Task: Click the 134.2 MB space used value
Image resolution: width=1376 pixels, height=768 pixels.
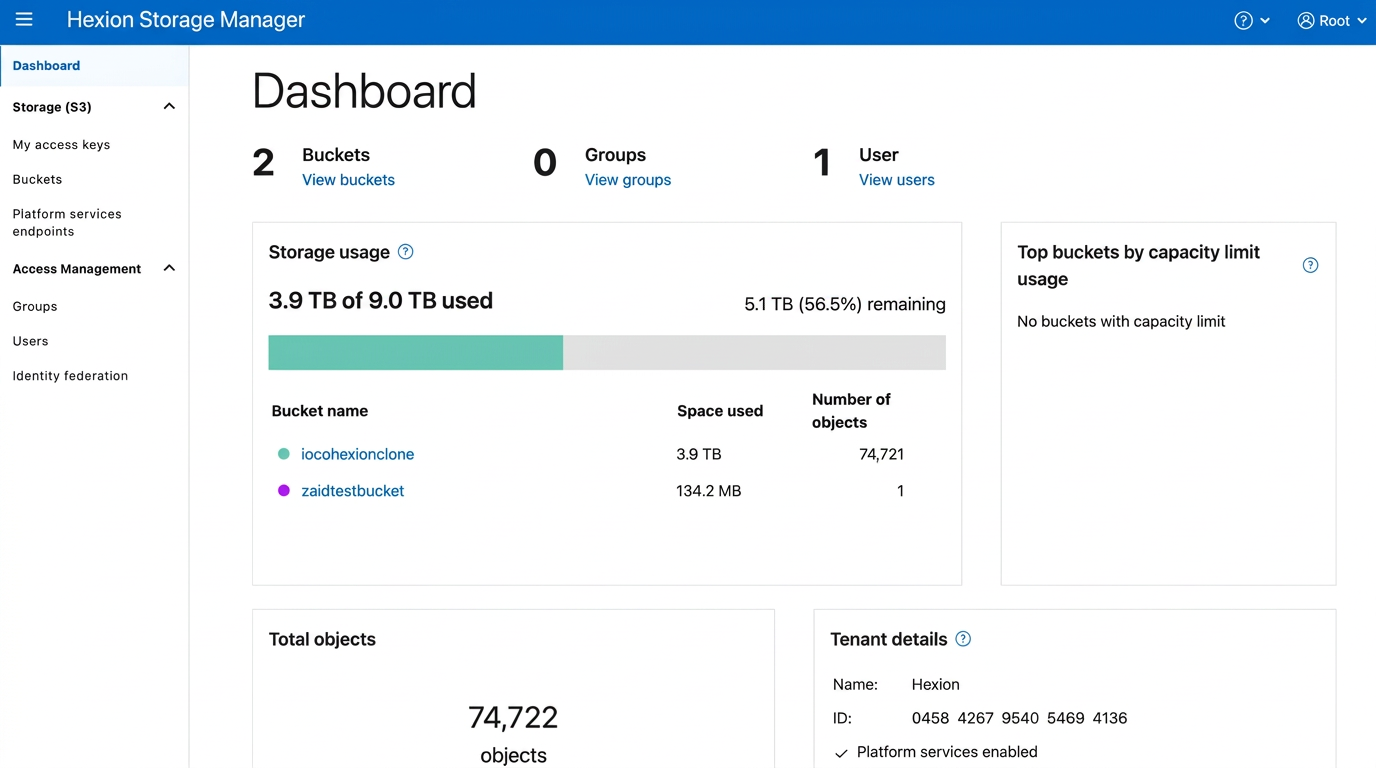Action: (x=709, y=491)
